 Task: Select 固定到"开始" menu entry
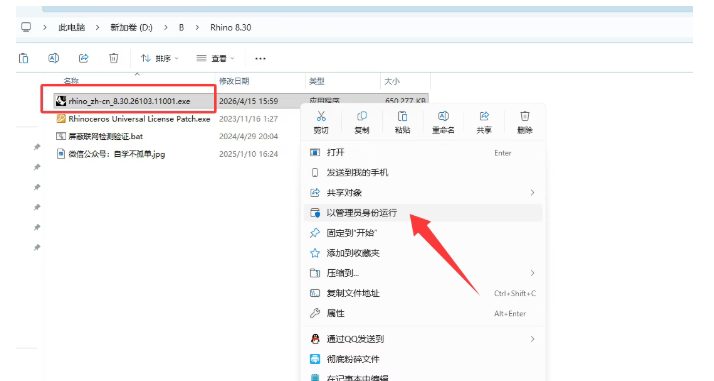(x=423, y=233)
